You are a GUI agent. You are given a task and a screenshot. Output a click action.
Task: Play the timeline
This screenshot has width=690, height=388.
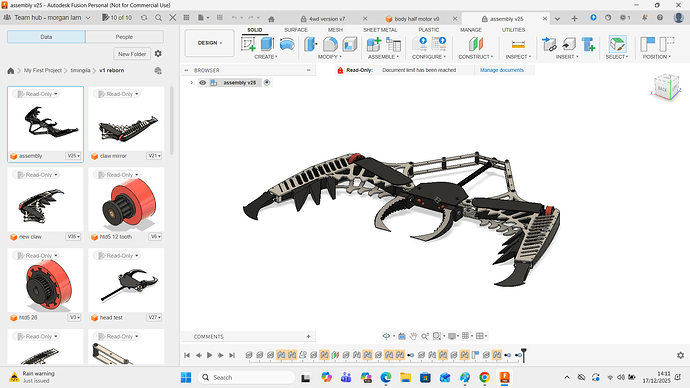click(209, 355)
